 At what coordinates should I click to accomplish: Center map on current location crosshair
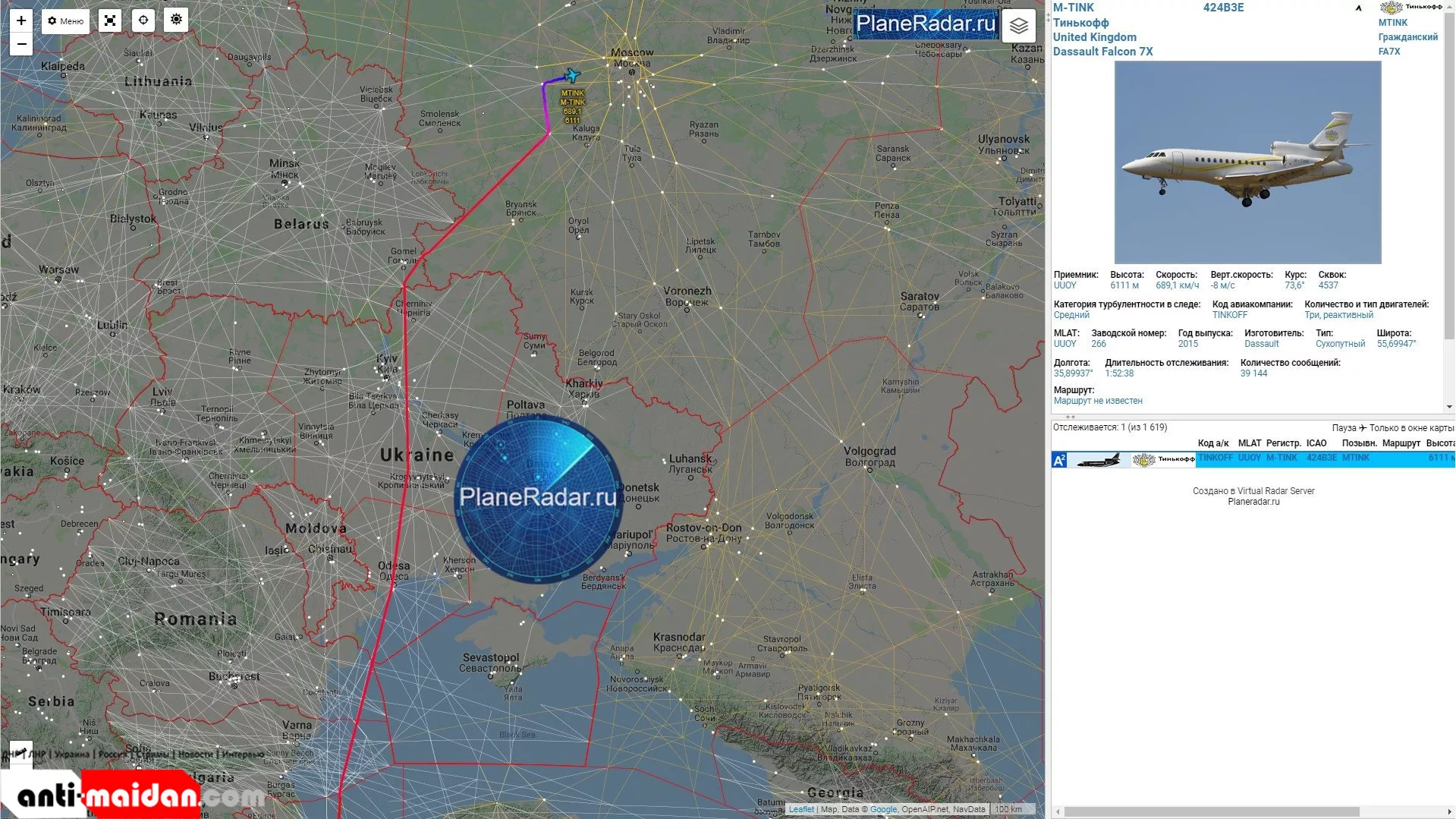[x=143, y=20]
